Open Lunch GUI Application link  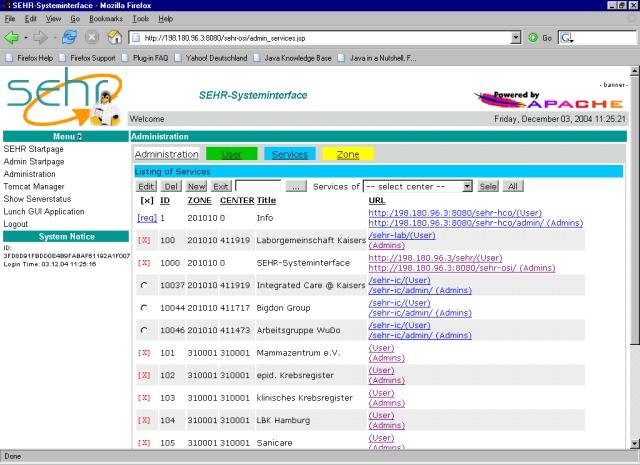pos(44,211)
